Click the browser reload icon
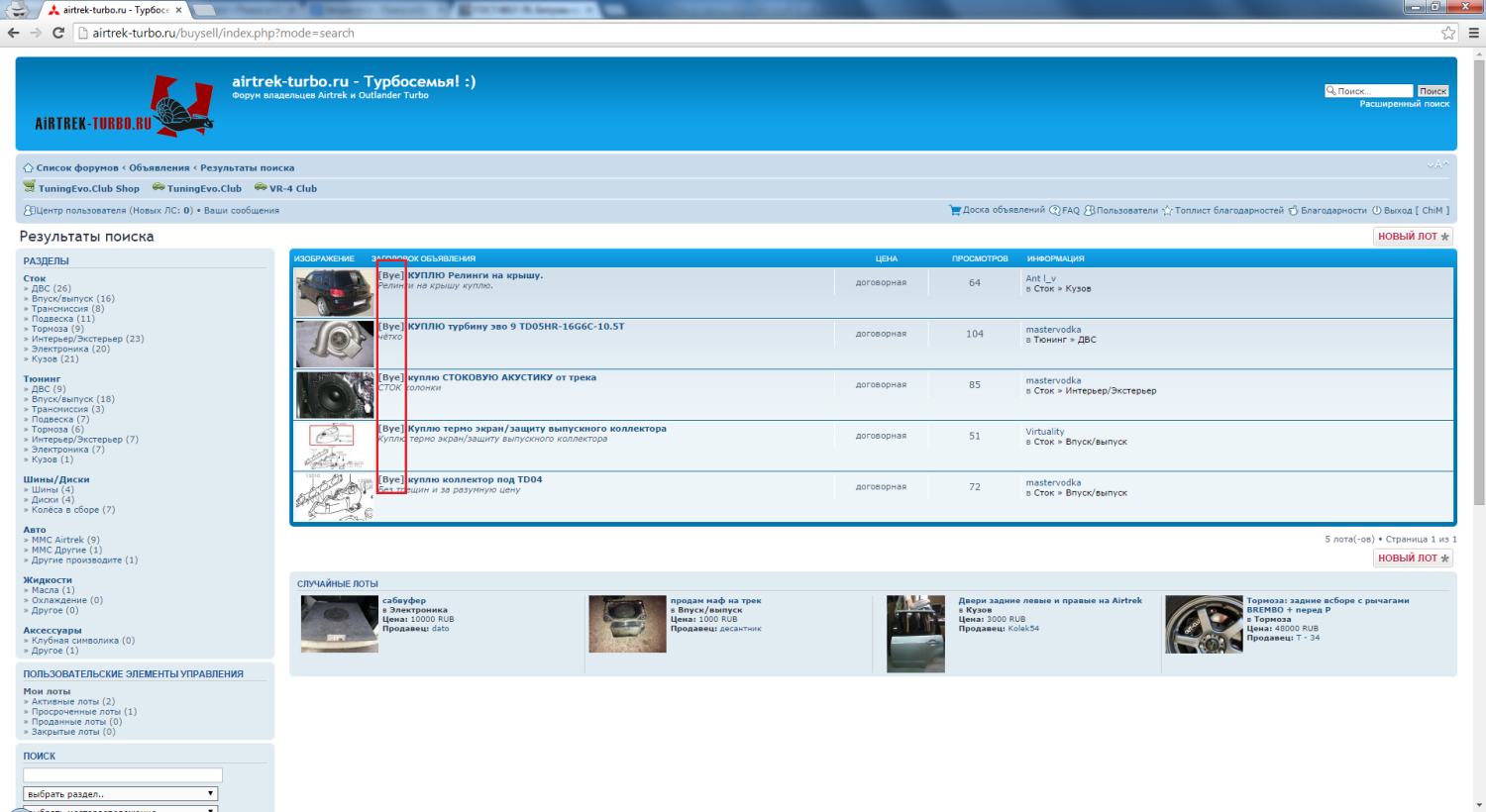1486x812 pixels. click(58, 33)
